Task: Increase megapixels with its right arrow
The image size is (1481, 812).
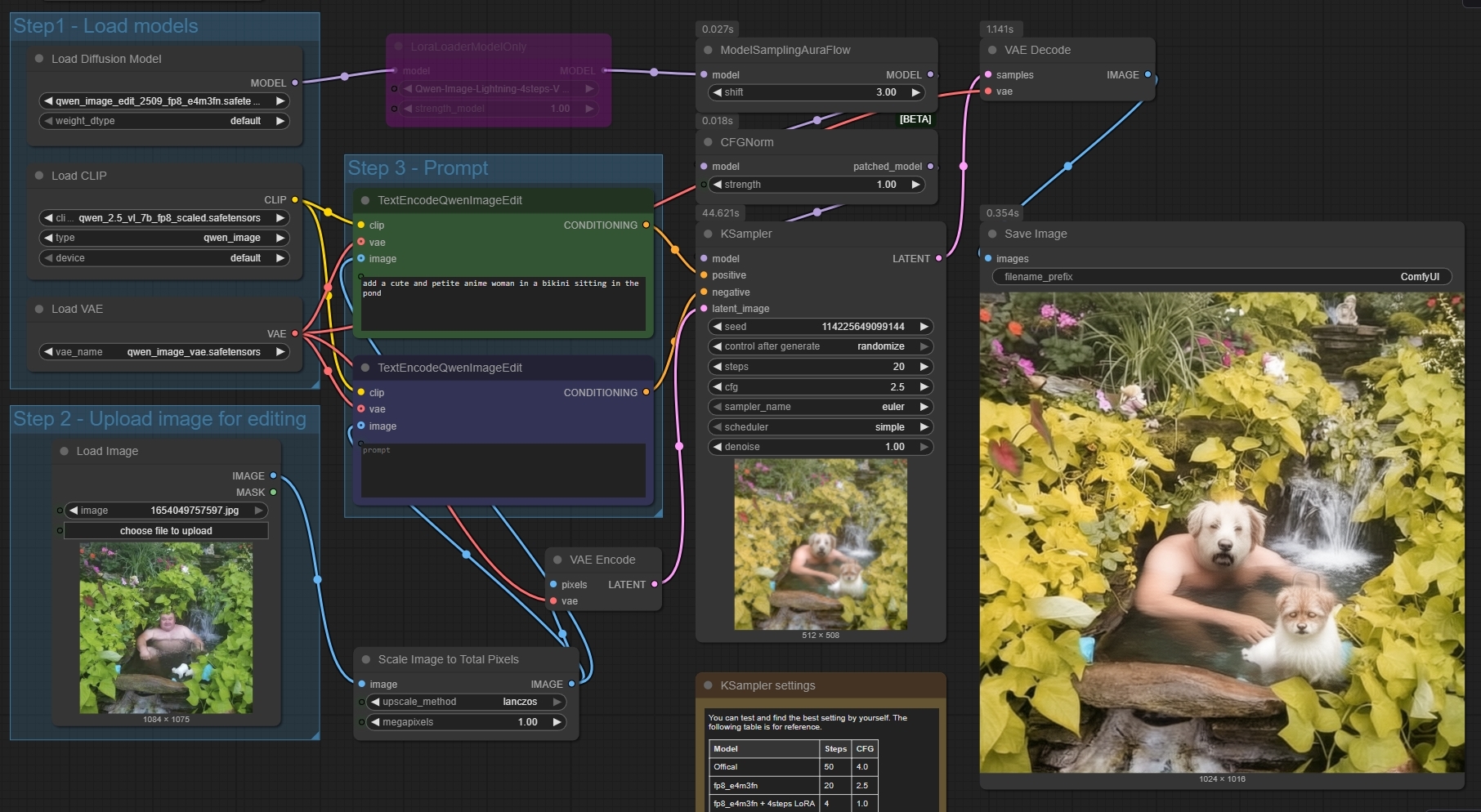Action: (557, 722)
